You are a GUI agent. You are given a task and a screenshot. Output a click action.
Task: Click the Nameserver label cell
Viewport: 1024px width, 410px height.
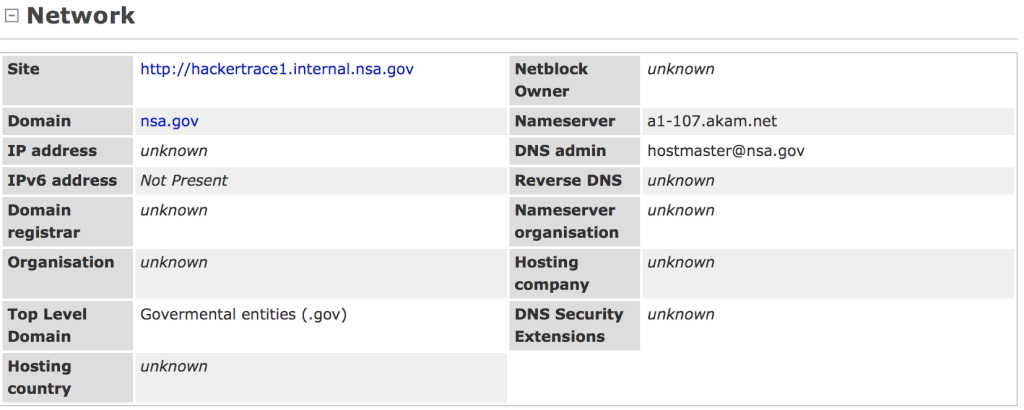(564, 121)
